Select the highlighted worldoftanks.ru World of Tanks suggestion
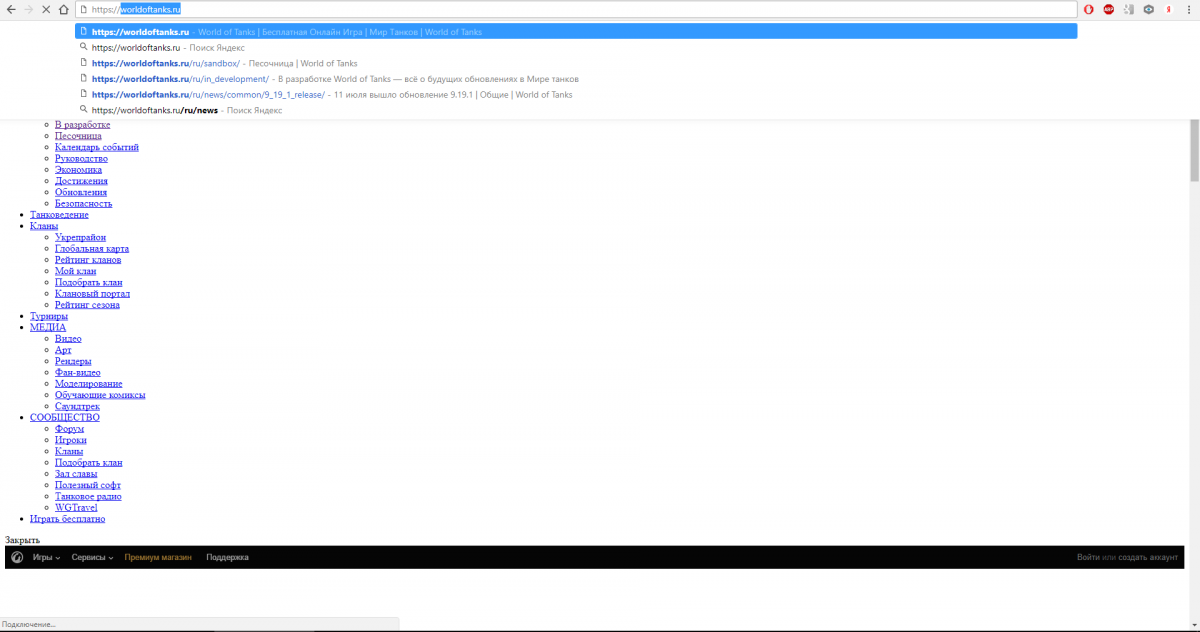1200x632 pixels. pos(576,31)
